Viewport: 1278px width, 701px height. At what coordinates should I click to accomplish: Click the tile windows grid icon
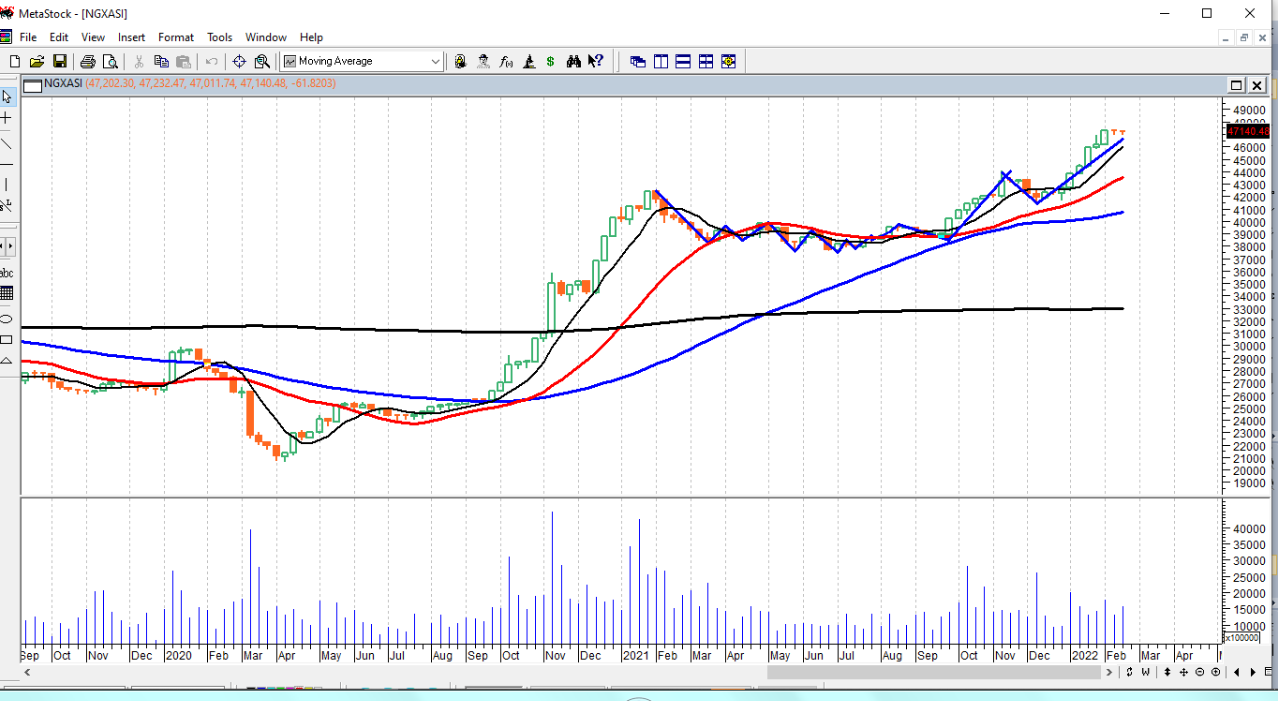[x=706, y=61]
